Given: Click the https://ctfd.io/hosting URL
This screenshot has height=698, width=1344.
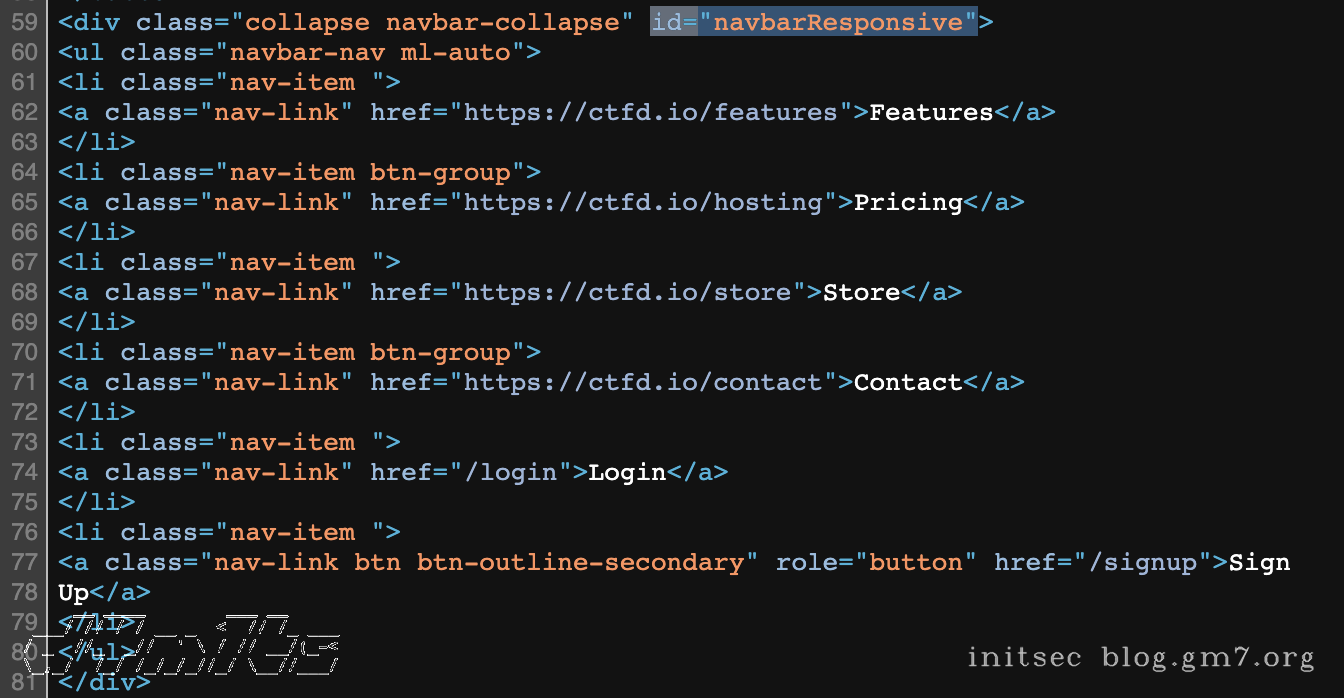Looking at the screenshot, I should 642,202.
